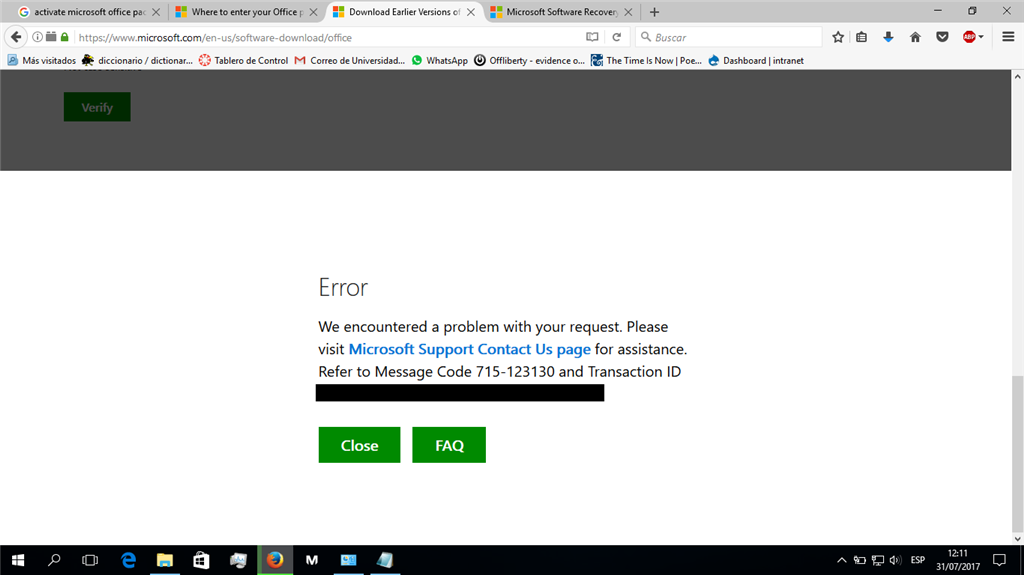Viewport: 1024px width, 575px height.
Task: Open Task View on the taskbar
Action: [90, 560]
